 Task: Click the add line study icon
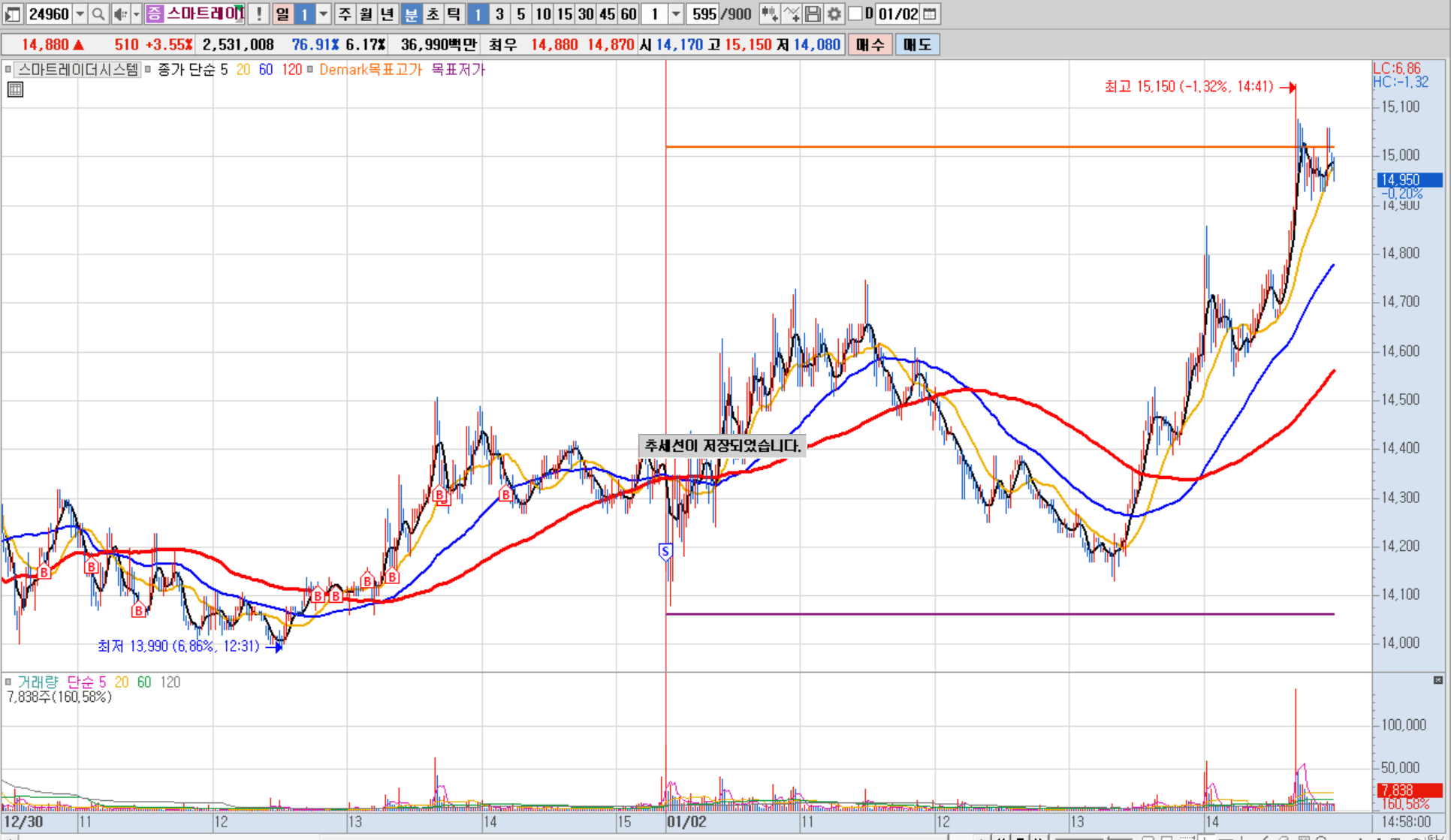pyautogui.click(x=791, y=14)
